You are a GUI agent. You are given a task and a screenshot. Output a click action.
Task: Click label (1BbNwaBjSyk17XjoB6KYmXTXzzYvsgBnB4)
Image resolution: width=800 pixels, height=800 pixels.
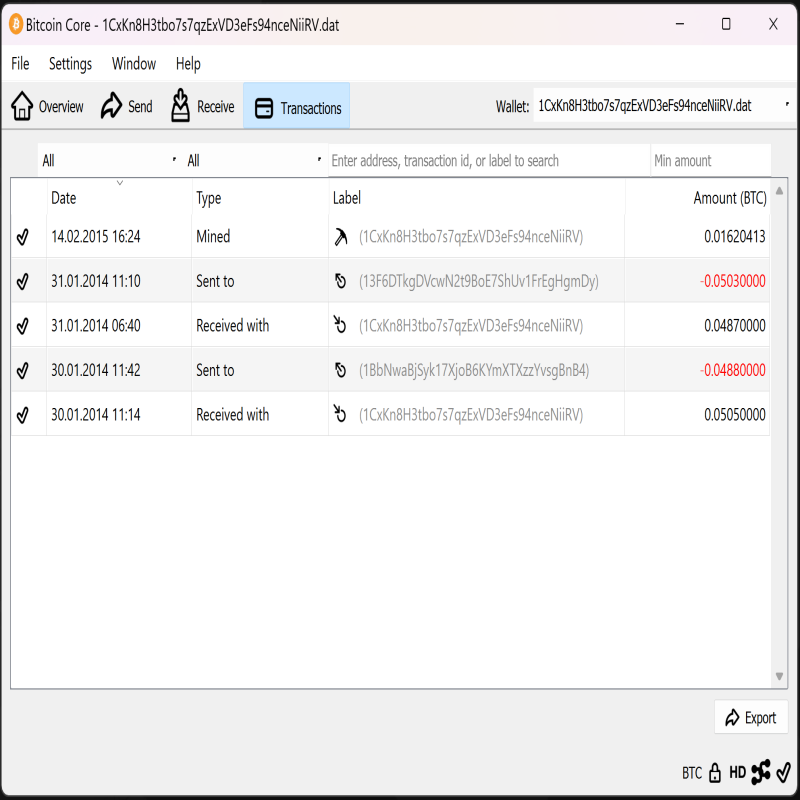click(x=474, y=370)
